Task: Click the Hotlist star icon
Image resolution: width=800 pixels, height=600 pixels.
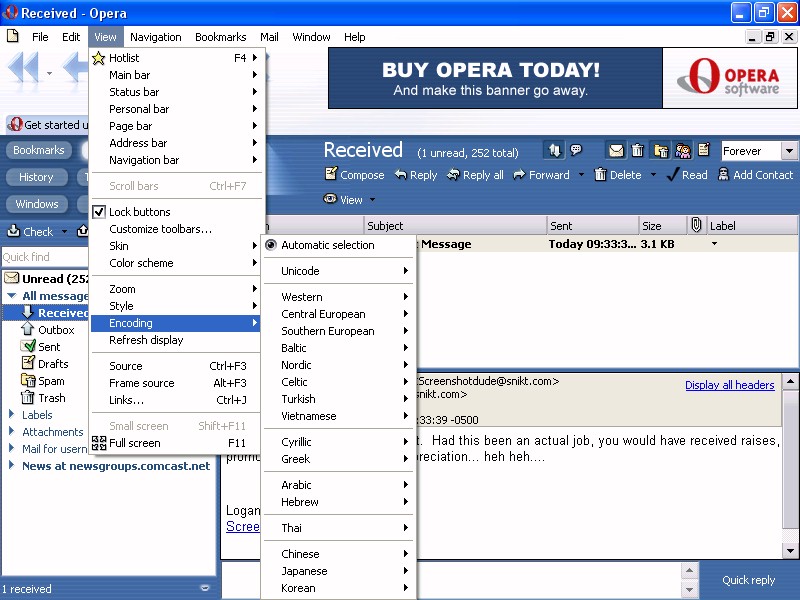Action: (99, 58)
